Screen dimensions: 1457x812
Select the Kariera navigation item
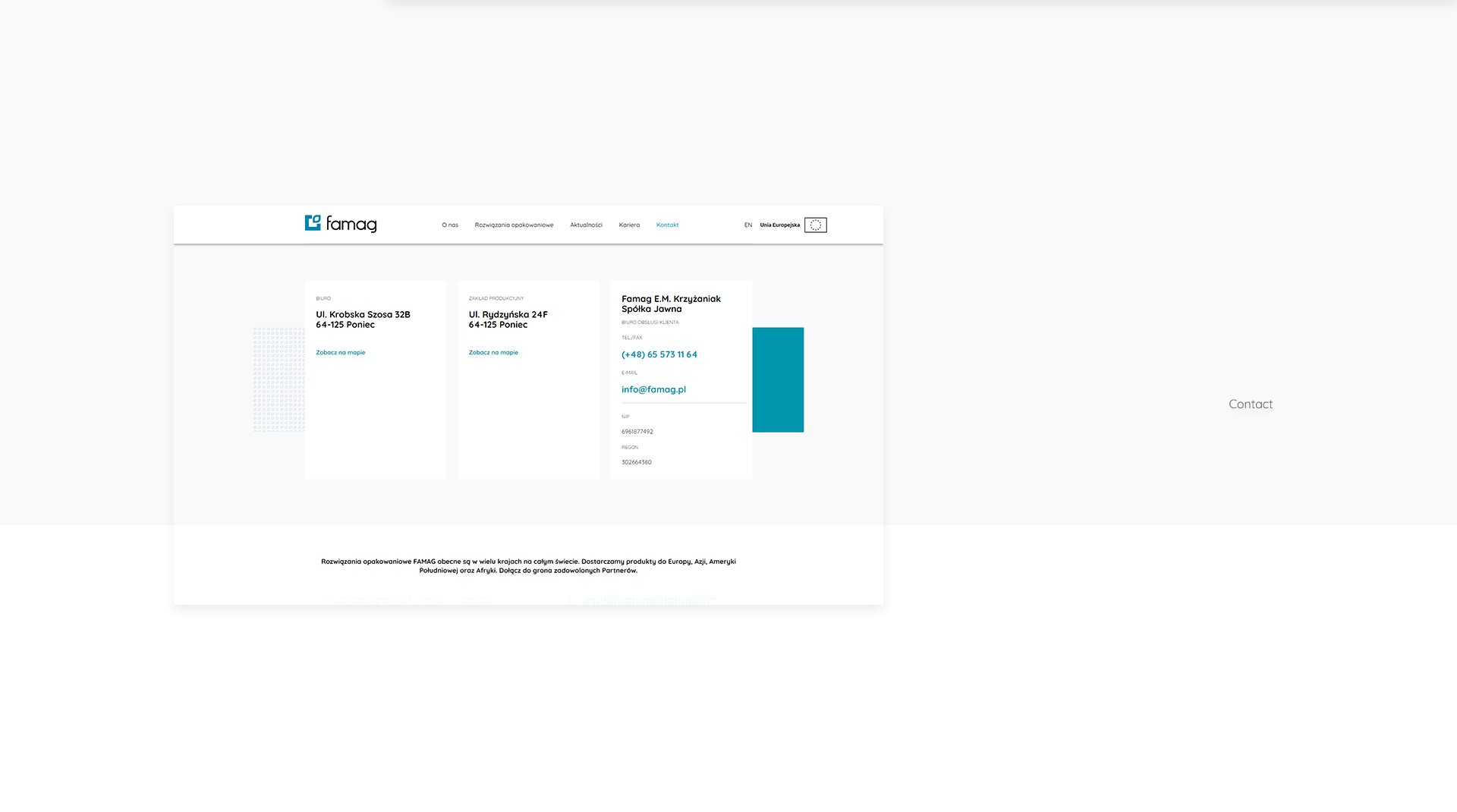[x=629, y=225]
